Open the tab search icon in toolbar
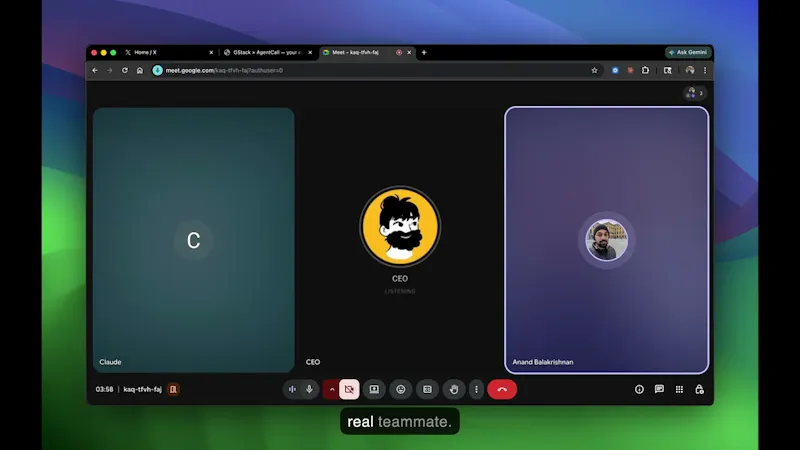The width and height of the screenshot is (800, 450). click(x=668, y=70)
